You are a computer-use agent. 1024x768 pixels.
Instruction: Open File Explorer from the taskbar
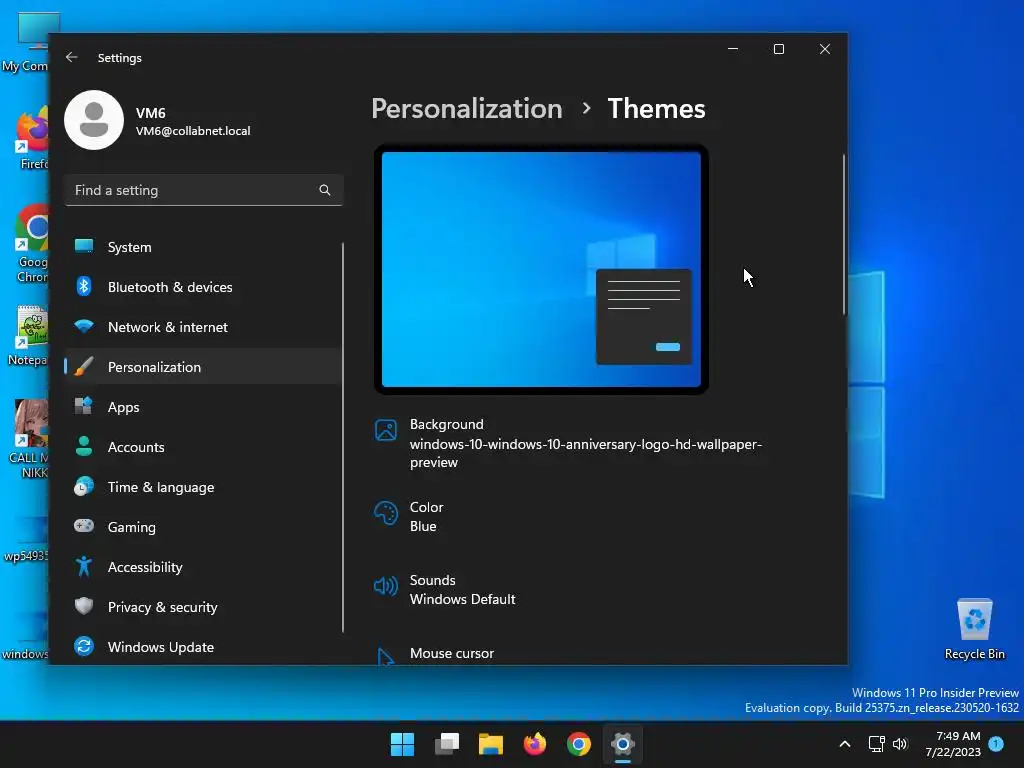[490, 744]
